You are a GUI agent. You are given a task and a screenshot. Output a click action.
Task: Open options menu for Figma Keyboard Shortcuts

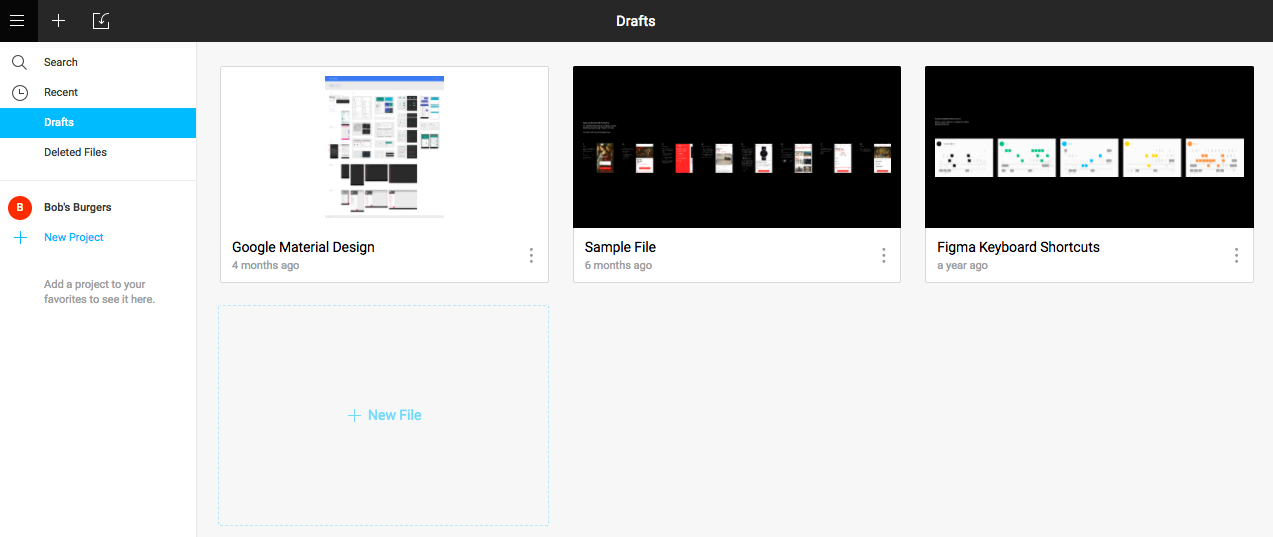[x=1236, y=256]
